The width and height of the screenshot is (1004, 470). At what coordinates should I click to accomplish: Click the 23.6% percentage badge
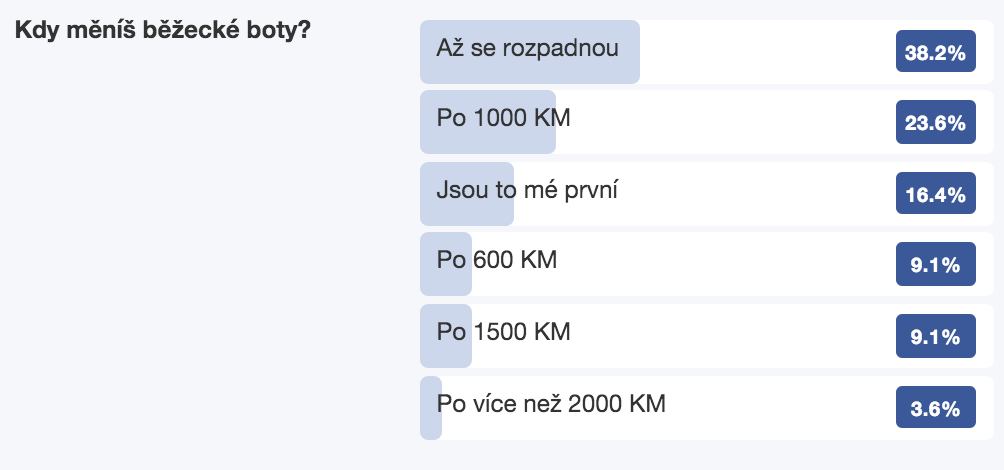(935, 122)
